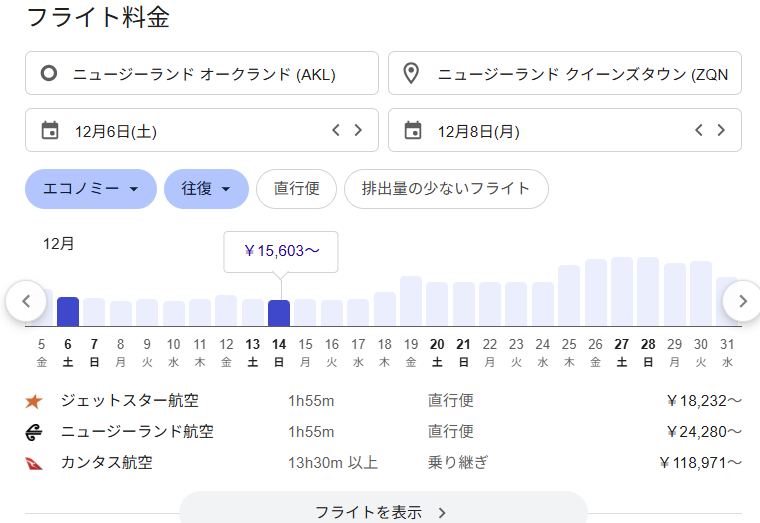Click the destination map pin icon
Screen dimensions: 760x523
[x=411, y=74]
